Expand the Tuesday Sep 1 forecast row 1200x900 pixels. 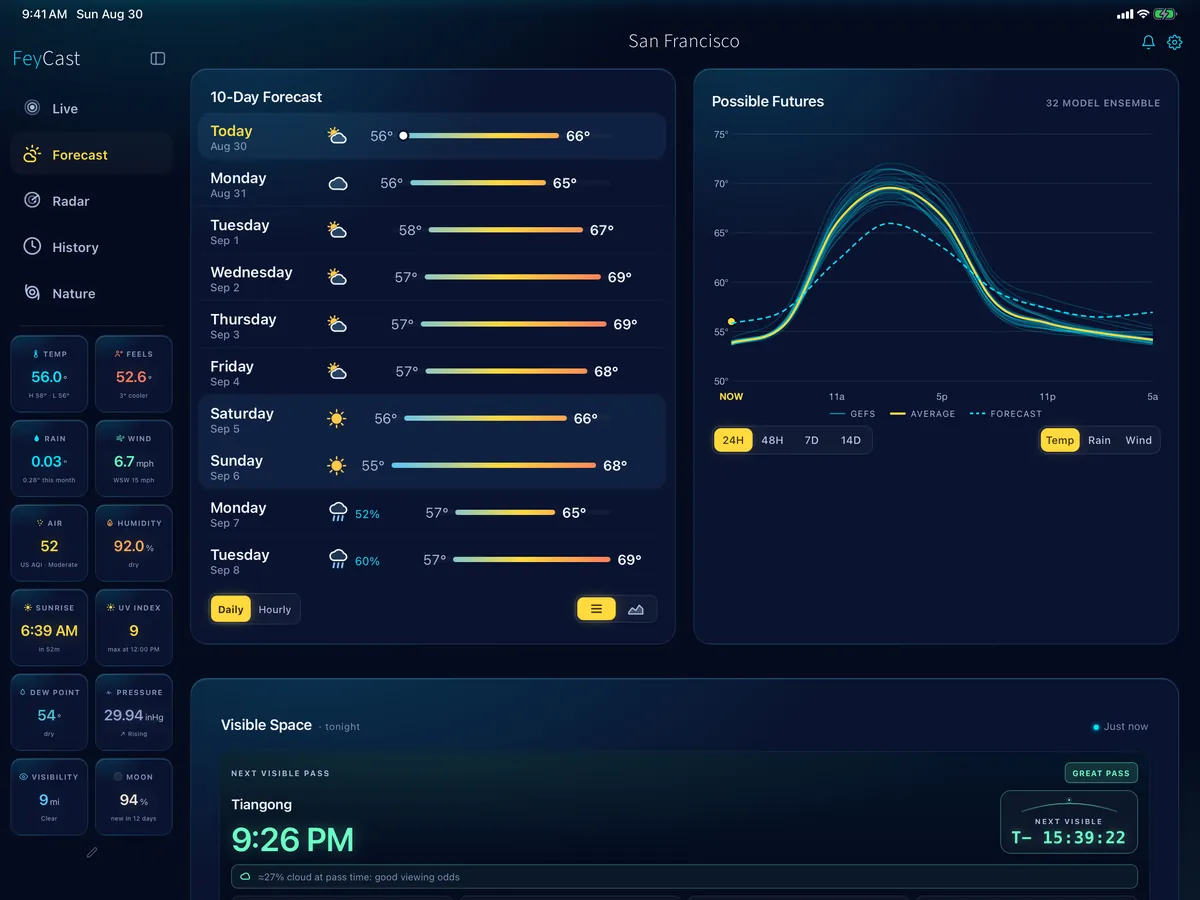point(432,230)
